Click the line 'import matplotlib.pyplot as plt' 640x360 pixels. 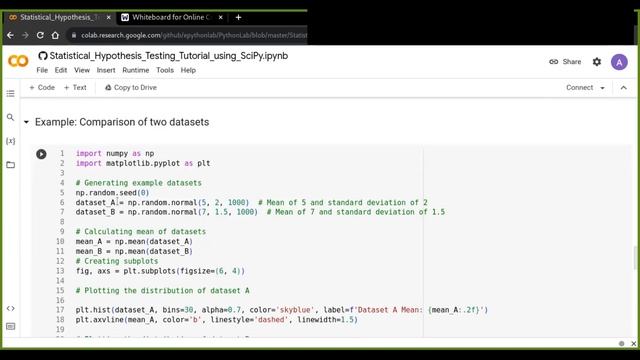pyautogui.click(x=143, y=163)
